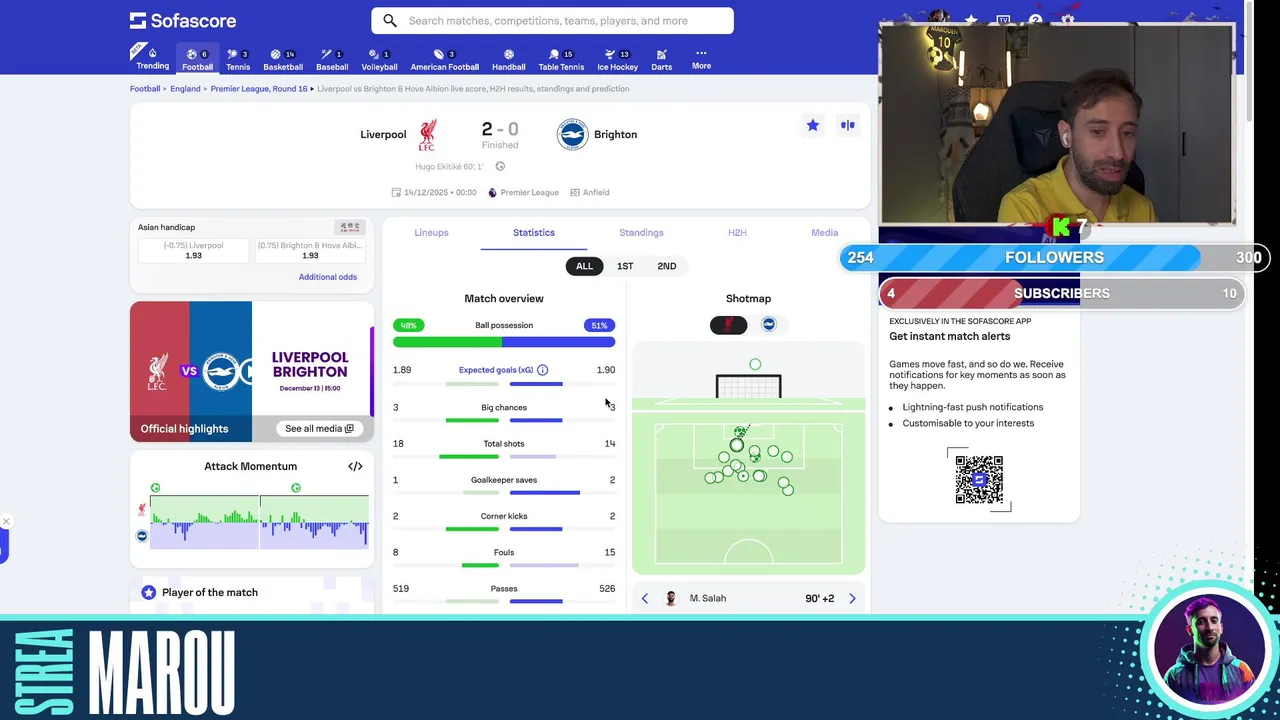Click M. Salah's avatar in the shotmap

pos(671,598)
